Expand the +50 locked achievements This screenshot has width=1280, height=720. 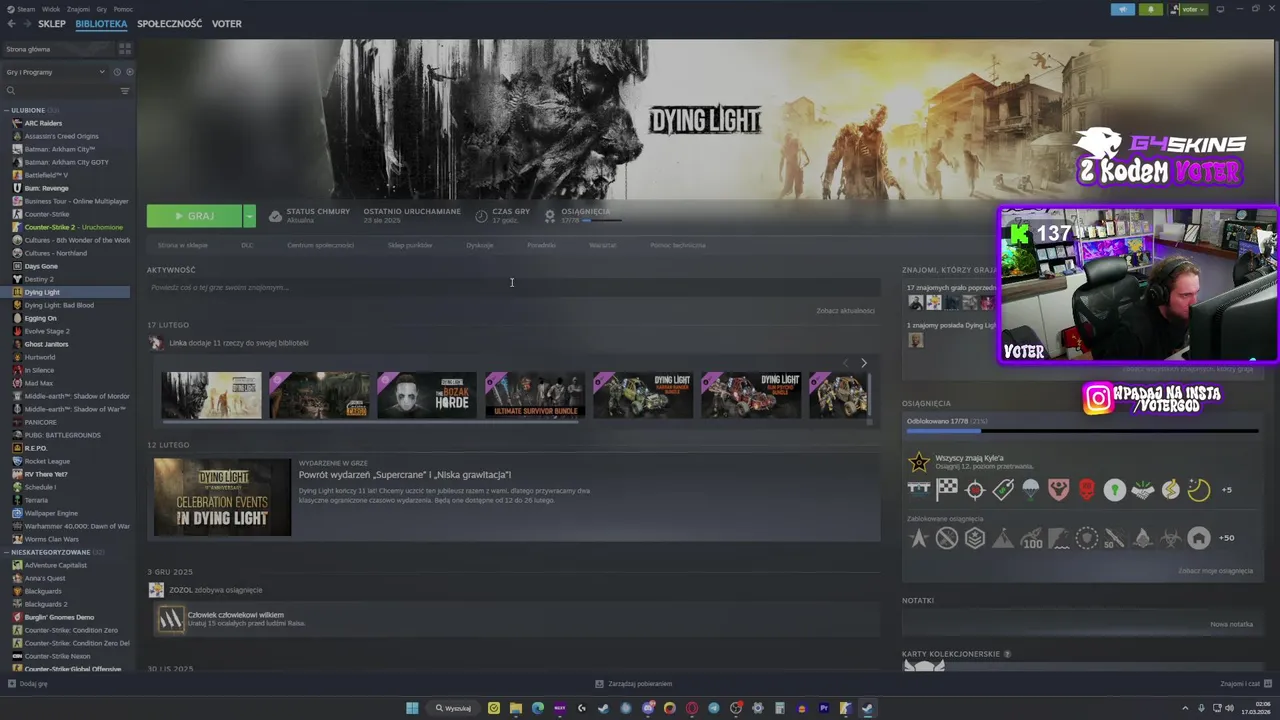(x=1227, y=538)
